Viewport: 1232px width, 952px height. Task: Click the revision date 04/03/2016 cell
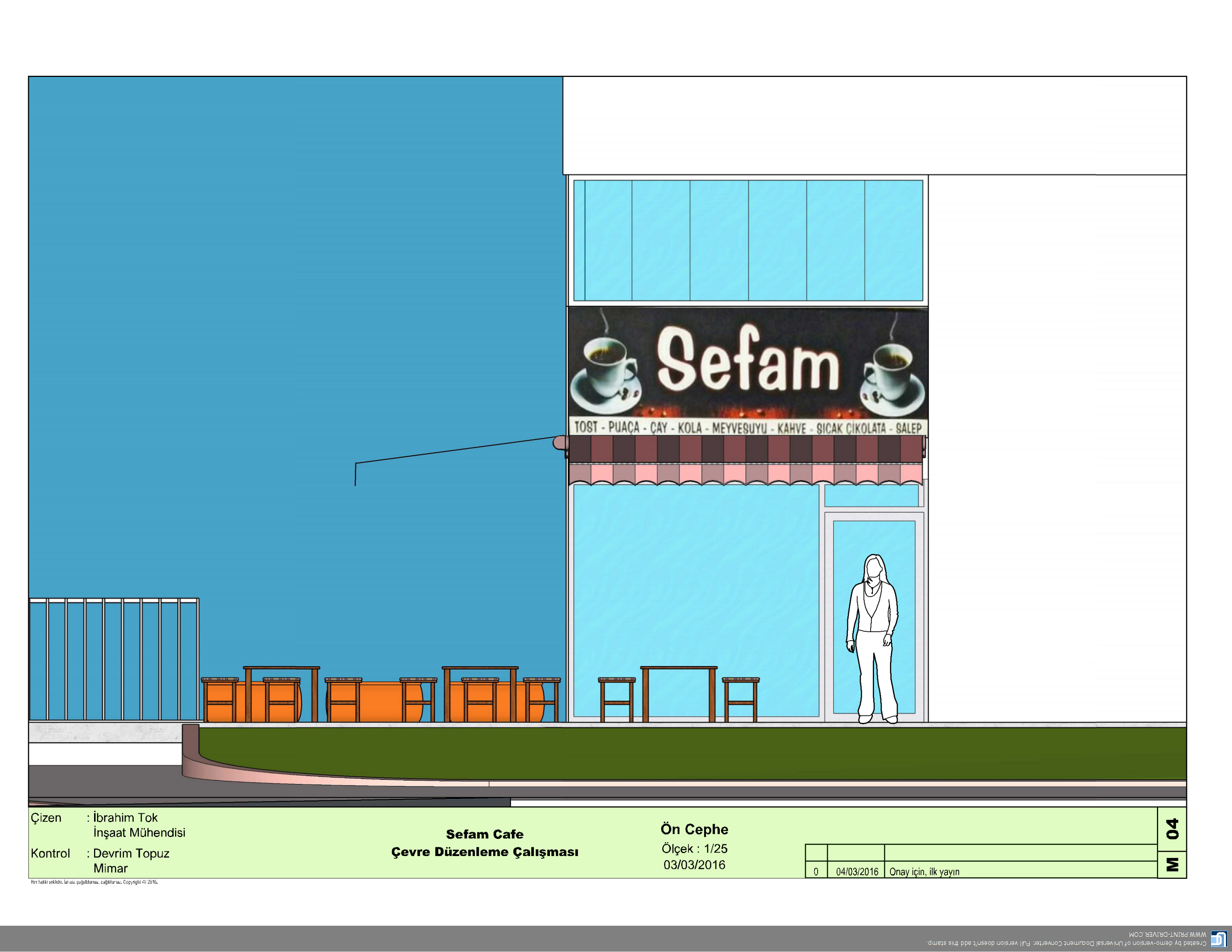856,871
